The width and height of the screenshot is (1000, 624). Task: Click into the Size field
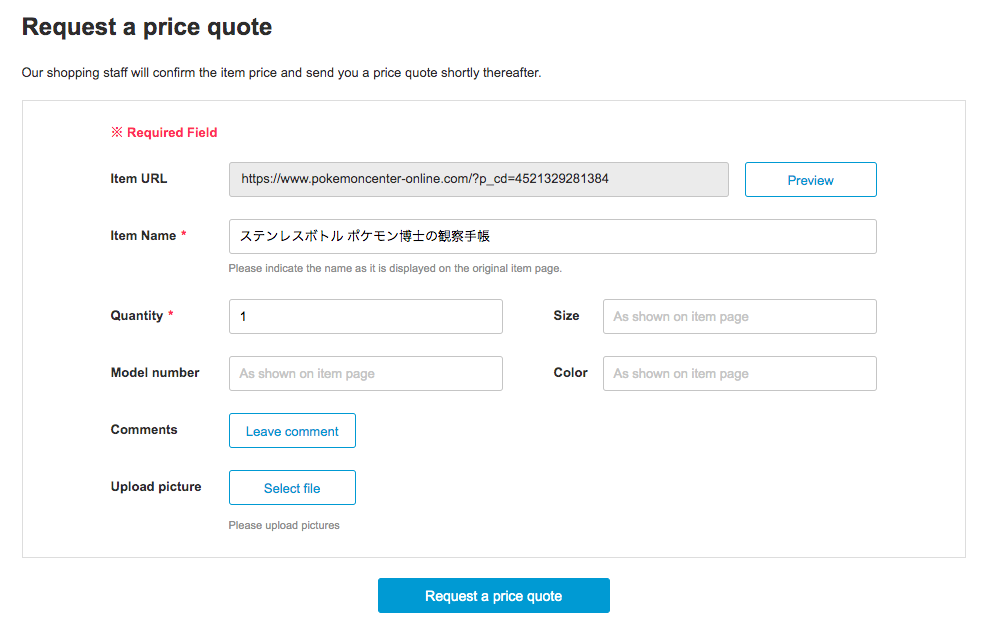pyautogui.click(x=739, y=316)
